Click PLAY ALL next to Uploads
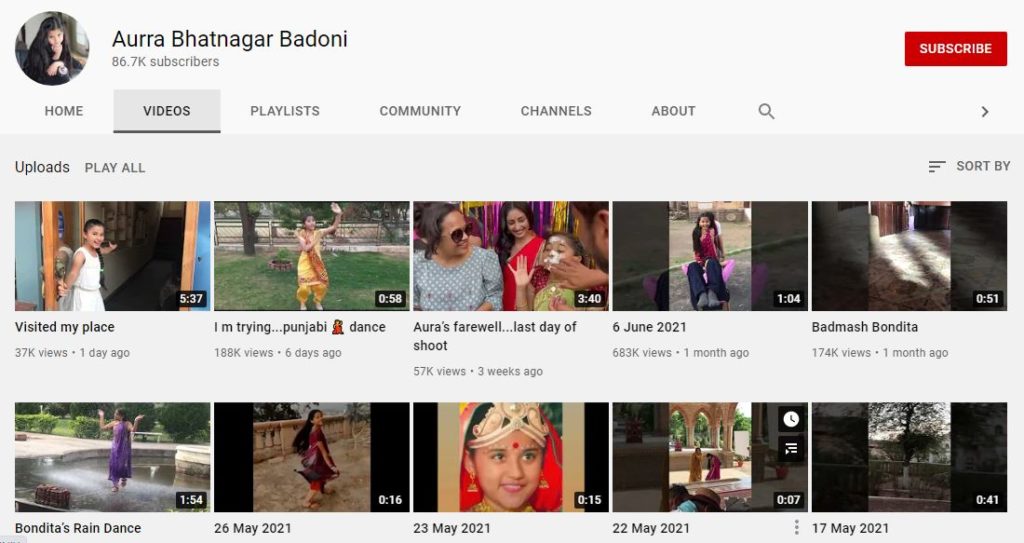Image resolution: width=1024 pixels, height=543 pixels. [x=115, y=168]
